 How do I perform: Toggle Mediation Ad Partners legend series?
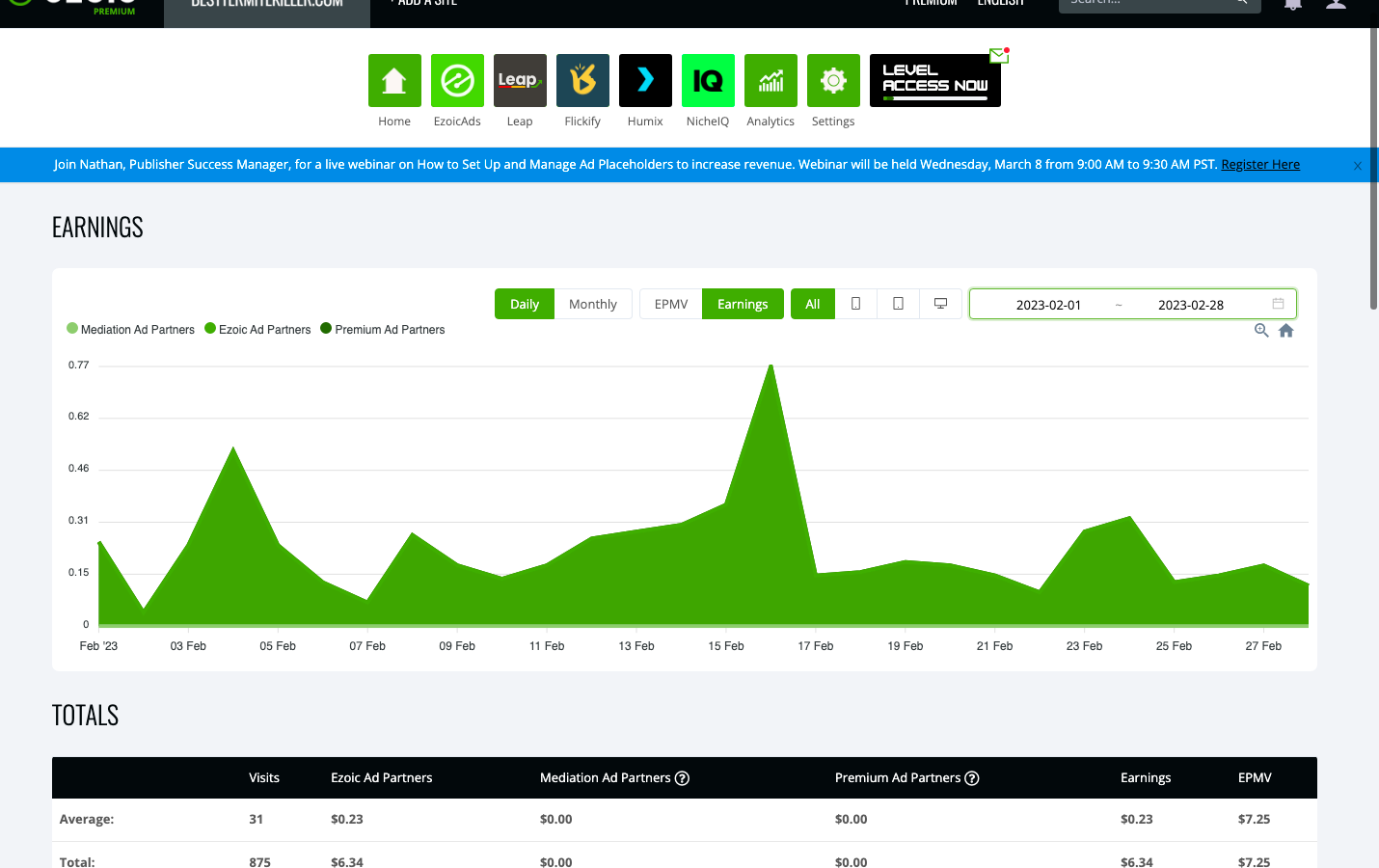(x=130, y=329)
